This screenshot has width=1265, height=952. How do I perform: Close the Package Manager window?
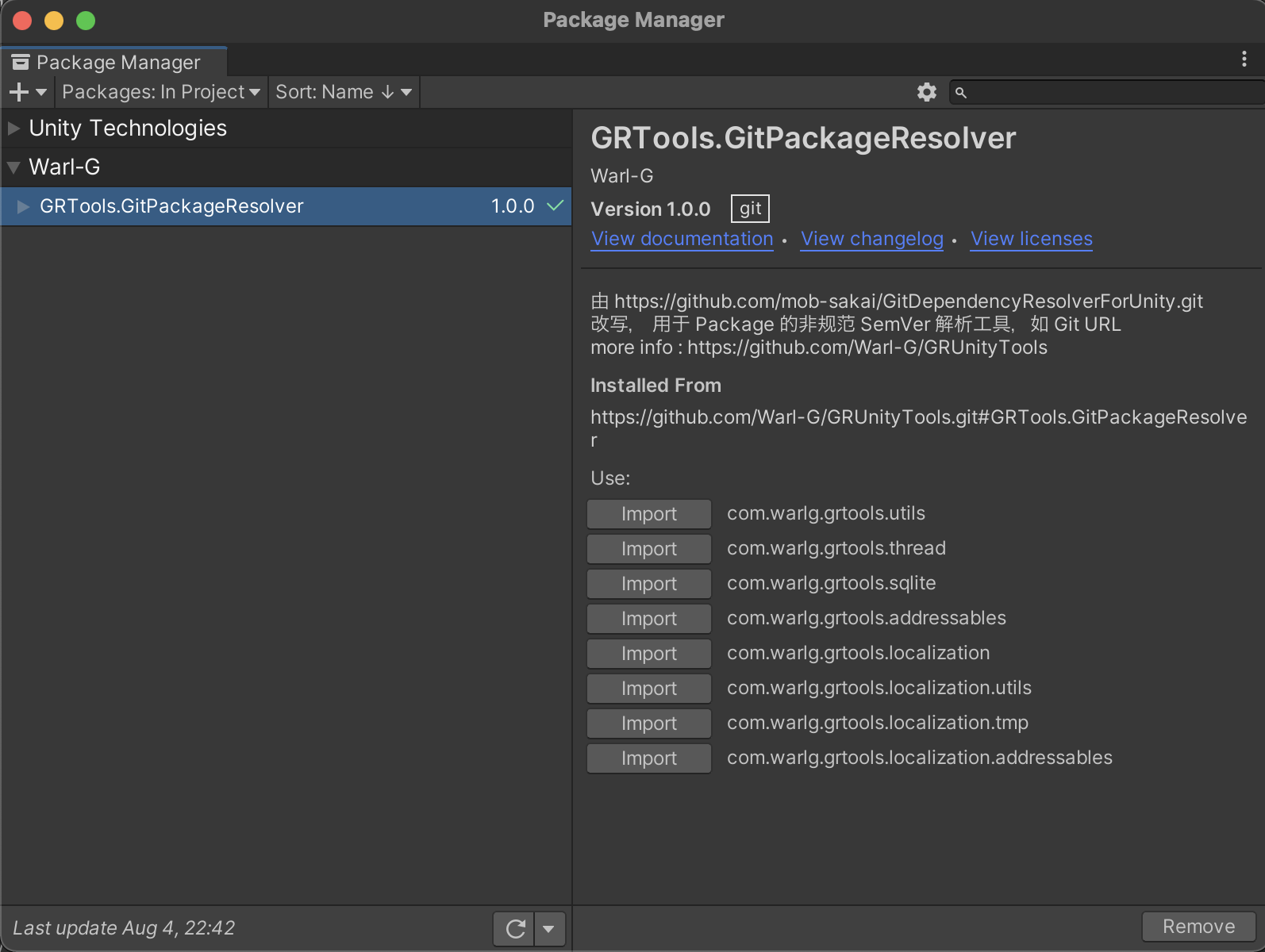coord(22,21)
